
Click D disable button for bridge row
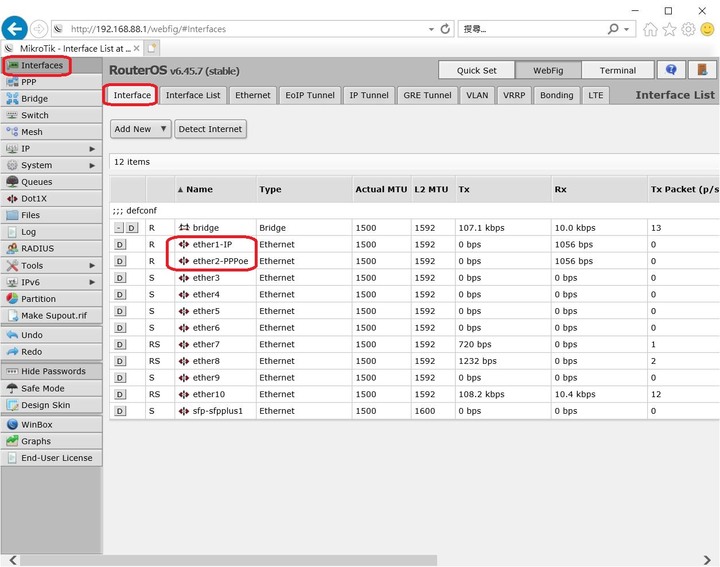[x=132, y=228]
